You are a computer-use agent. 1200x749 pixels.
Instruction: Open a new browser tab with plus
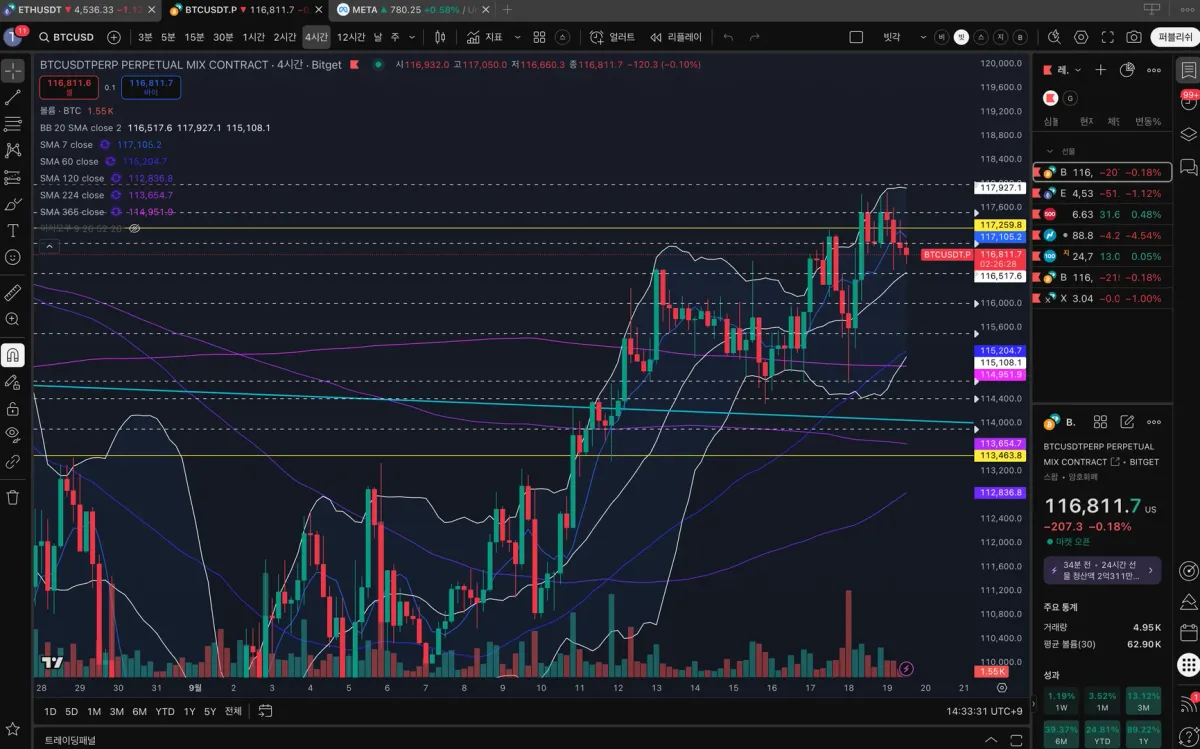507,10
